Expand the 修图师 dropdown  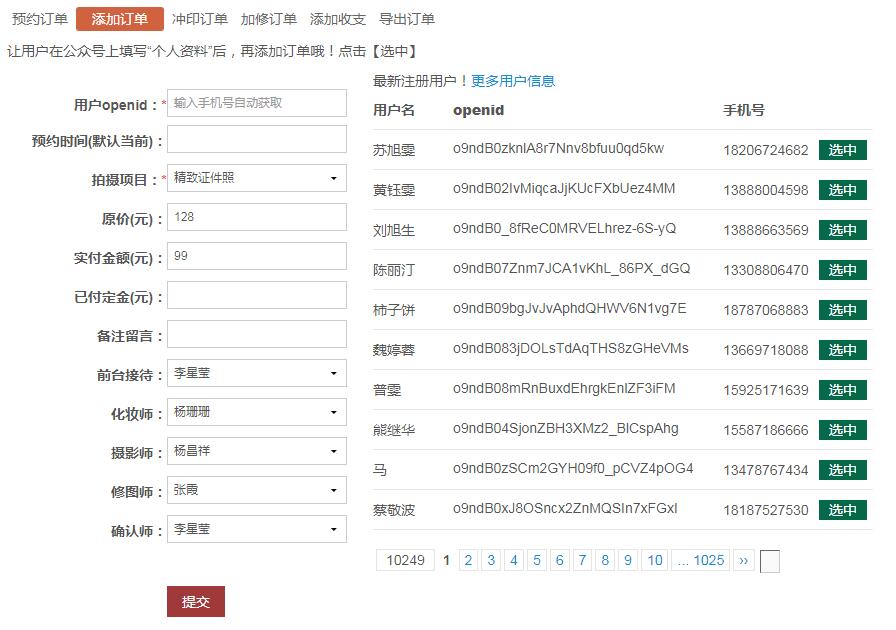coord(257,490)
